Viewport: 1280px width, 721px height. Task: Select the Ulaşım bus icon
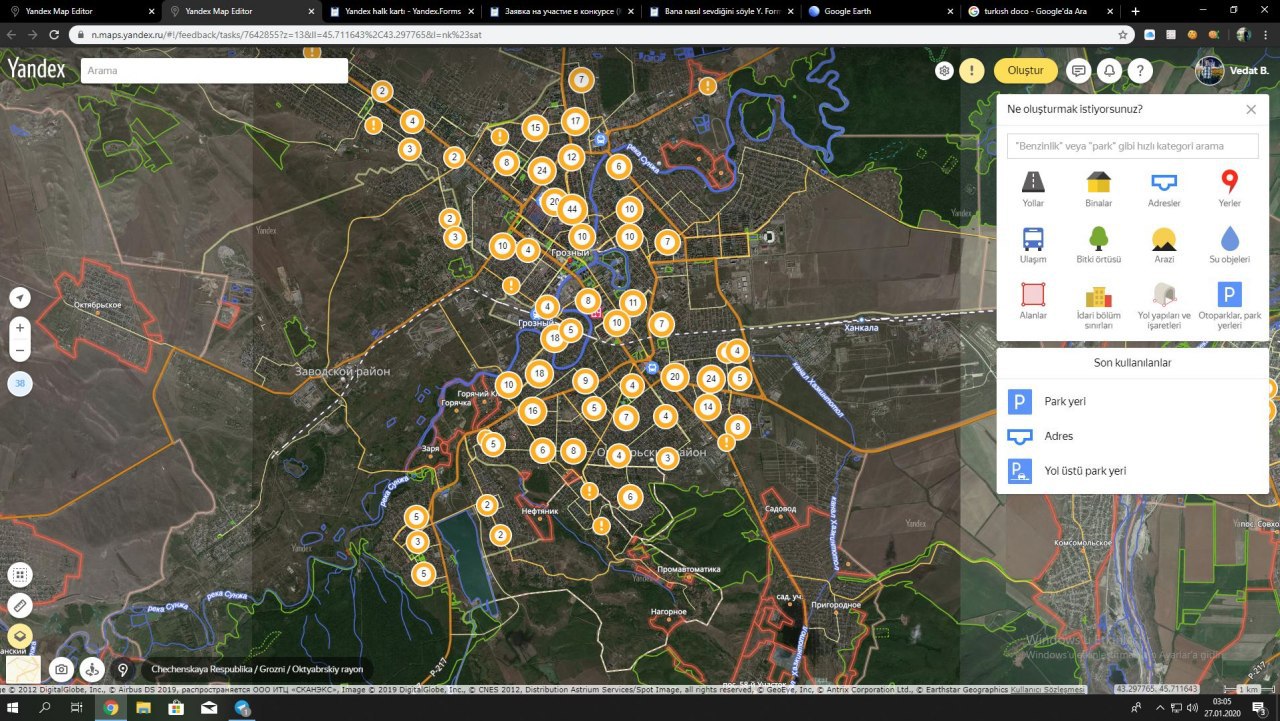click(1033, 238)
